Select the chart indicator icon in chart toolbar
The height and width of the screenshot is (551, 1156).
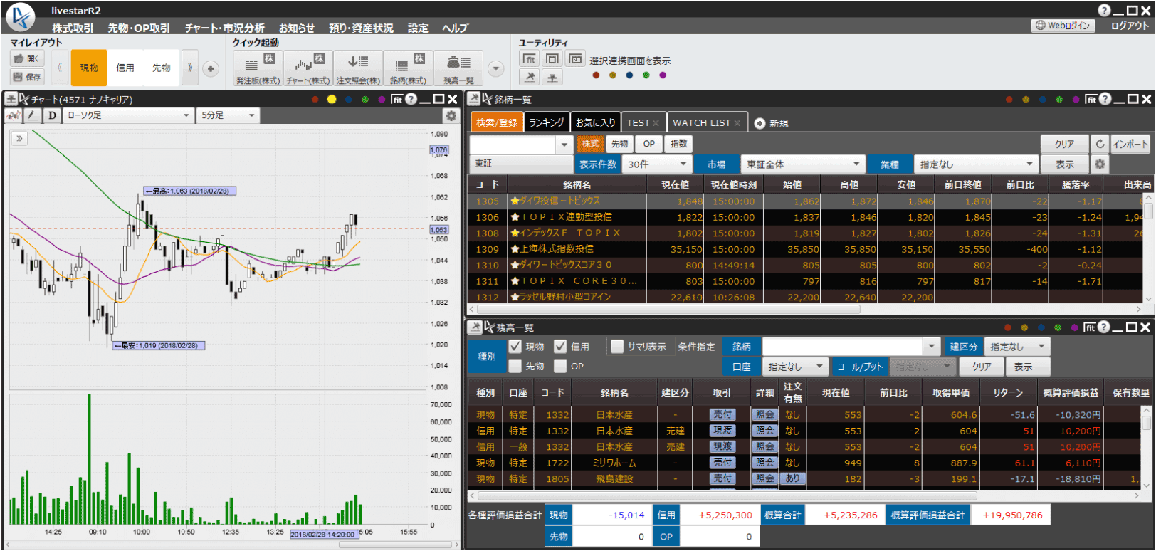click(x=13, y=116)
